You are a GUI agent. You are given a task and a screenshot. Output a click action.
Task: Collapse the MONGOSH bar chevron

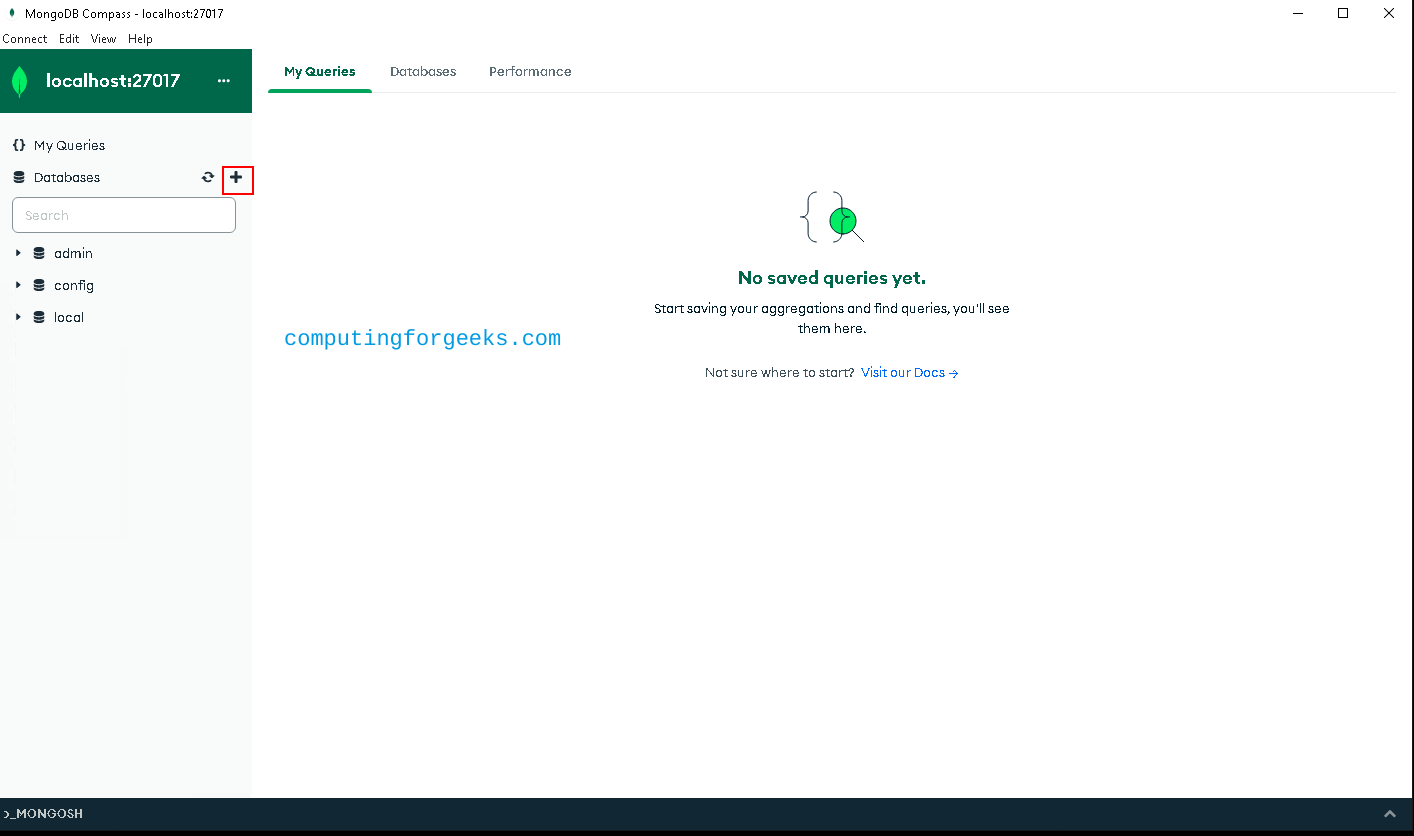pos(1390,814)
